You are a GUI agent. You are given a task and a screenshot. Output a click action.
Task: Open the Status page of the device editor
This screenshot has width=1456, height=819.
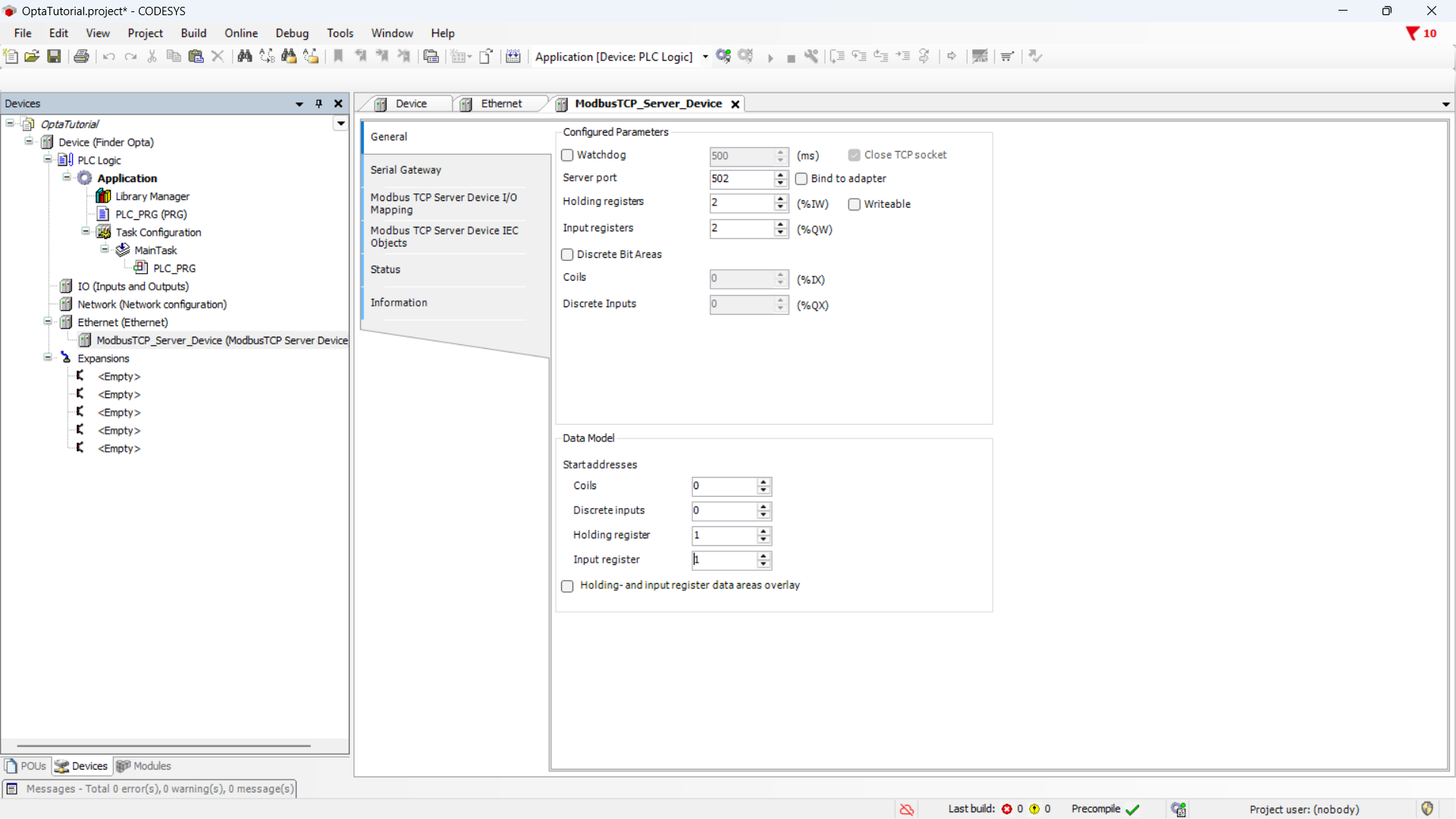coord(385,269)
